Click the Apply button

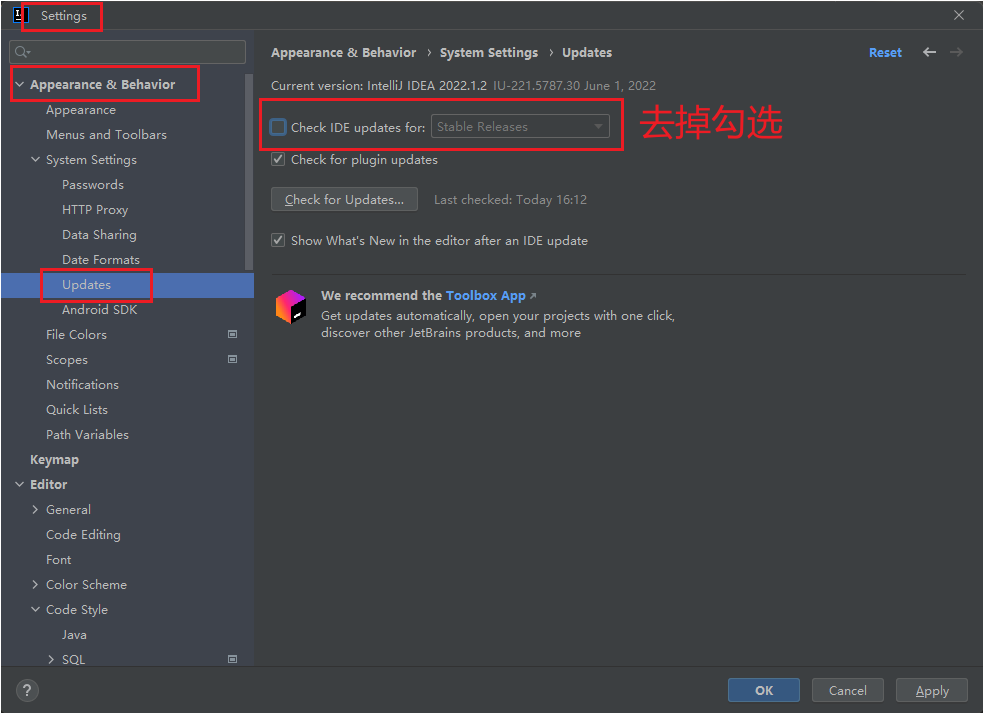(932, 690)
